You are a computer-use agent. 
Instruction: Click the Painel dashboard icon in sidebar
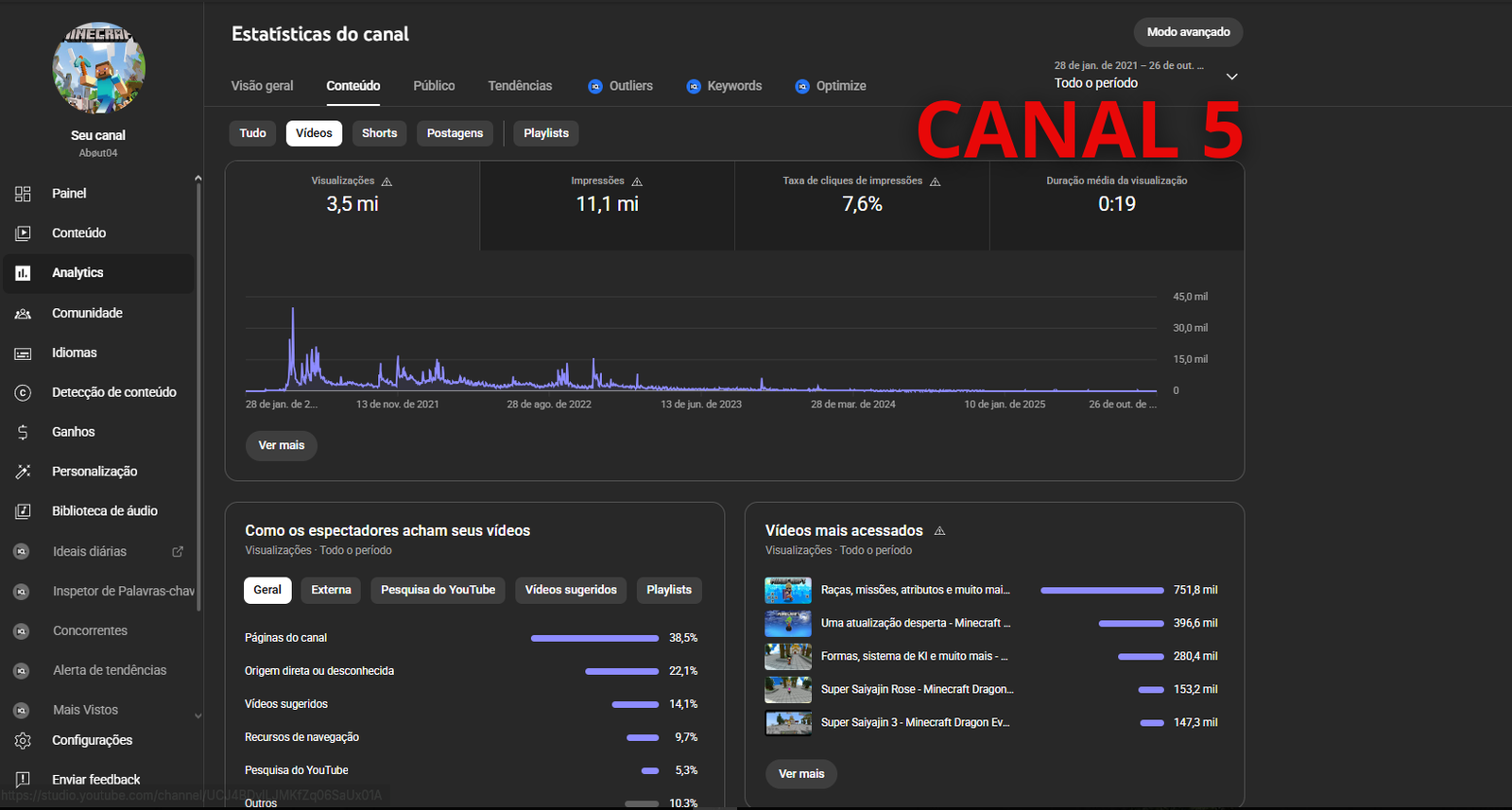pos(23,194)
